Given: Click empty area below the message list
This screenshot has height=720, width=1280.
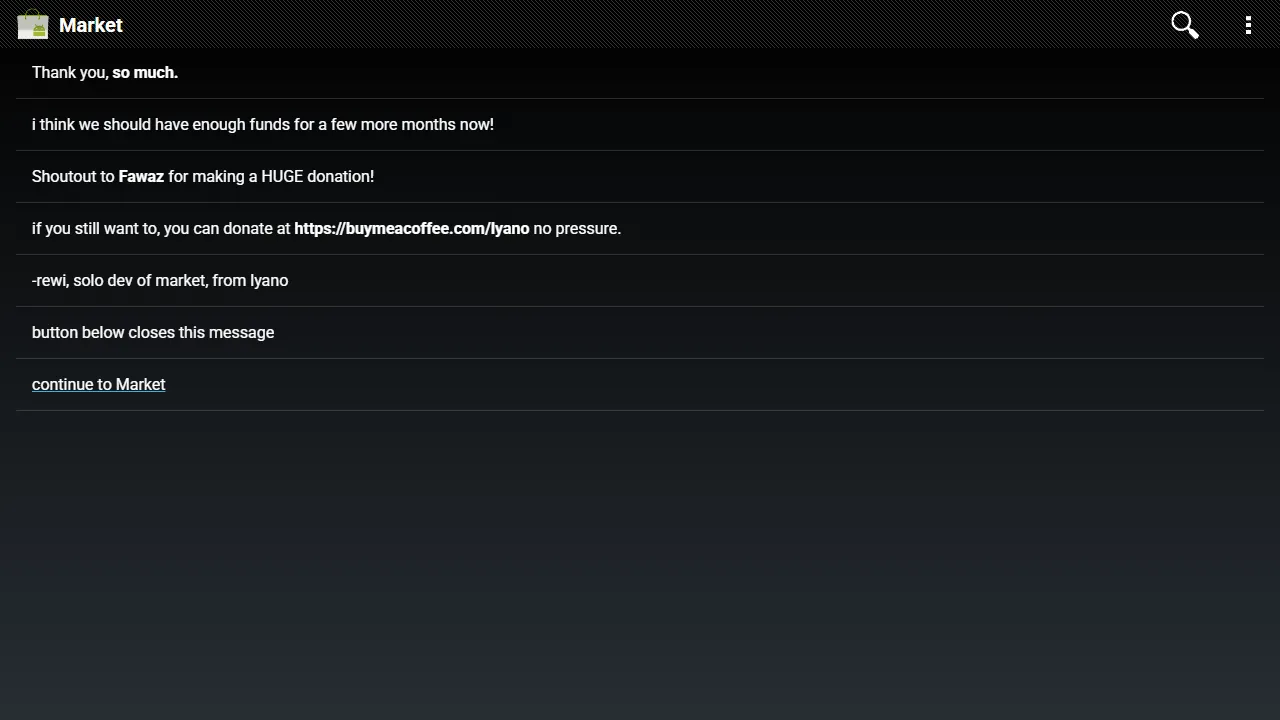Looking at the screenshot, I should point(640,560).
